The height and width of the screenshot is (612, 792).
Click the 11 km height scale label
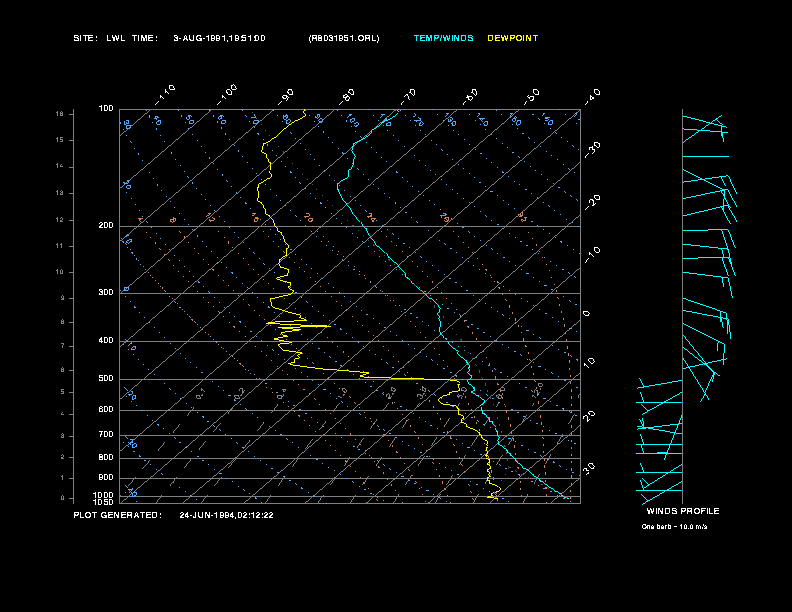(60, 246)
